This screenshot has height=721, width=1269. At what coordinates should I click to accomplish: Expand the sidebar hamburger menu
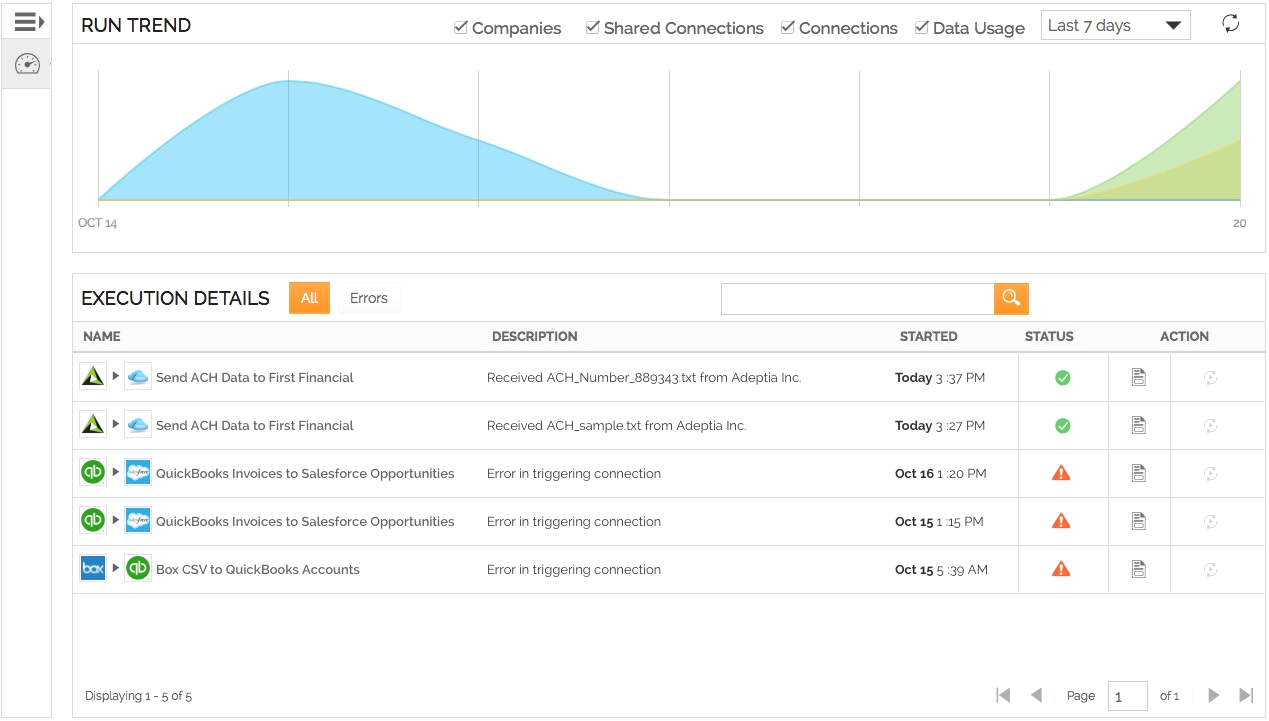coord(28,21)
